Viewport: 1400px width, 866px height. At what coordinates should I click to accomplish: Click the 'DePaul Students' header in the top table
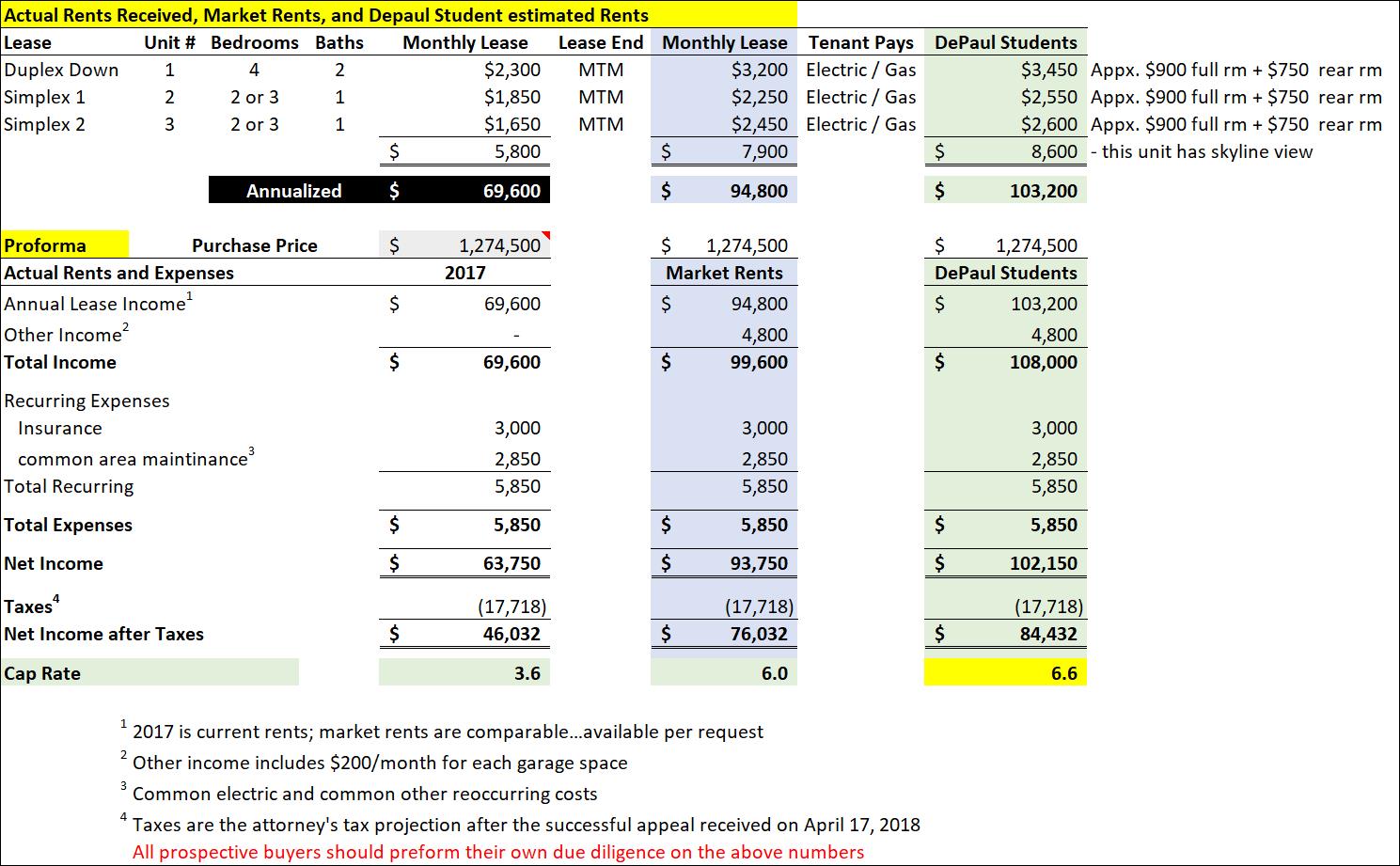tap(1006, 42)
